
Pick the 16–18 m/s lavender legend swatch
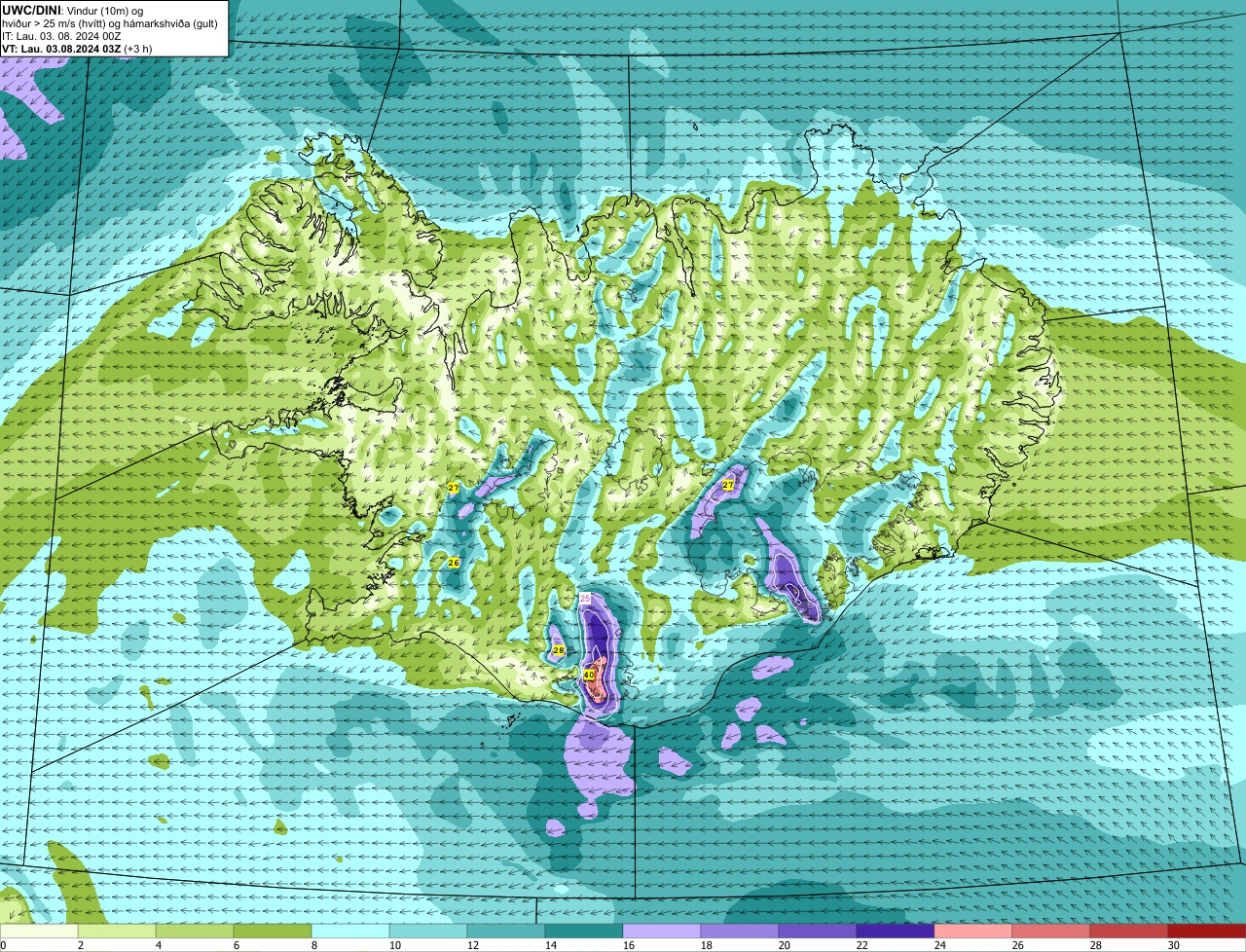point(662,931)
